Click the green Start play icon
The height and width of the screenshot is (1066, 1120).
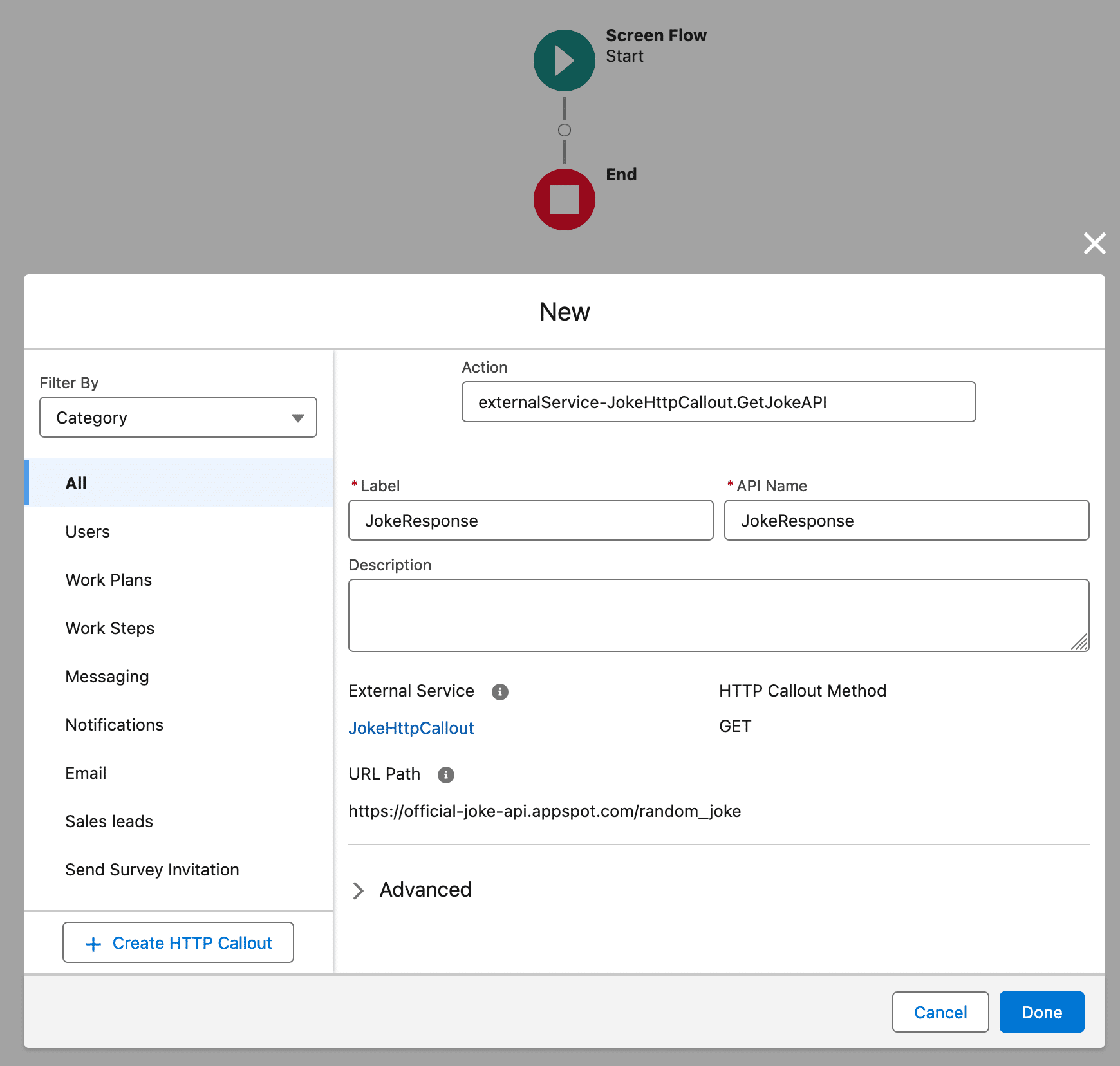pos(564,60)
